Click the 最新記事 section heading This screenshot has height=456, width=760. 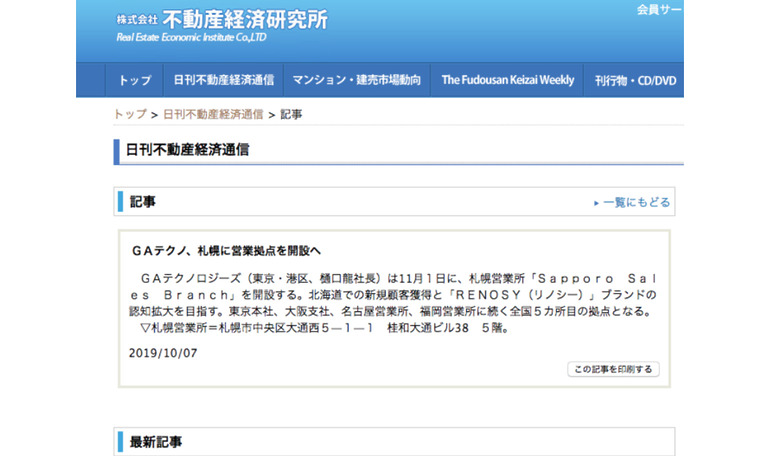(x=156, y=441)
